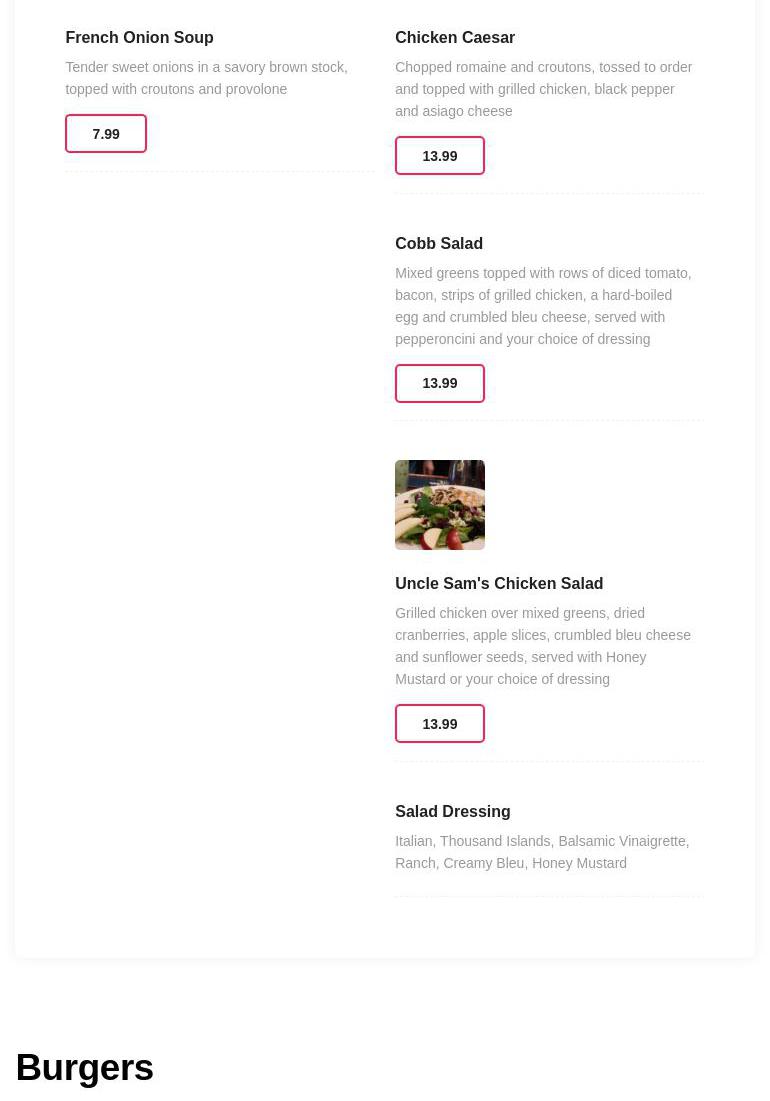Choose Uncle Sam's Chicken Salad 13.99 price button
Image resolution: width=770 pixels, height=1101 pixels.
(440, 724)
